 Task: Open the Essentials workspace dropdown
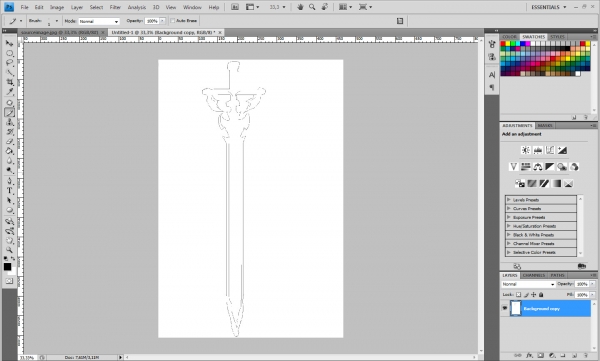[x=548, y=7]
